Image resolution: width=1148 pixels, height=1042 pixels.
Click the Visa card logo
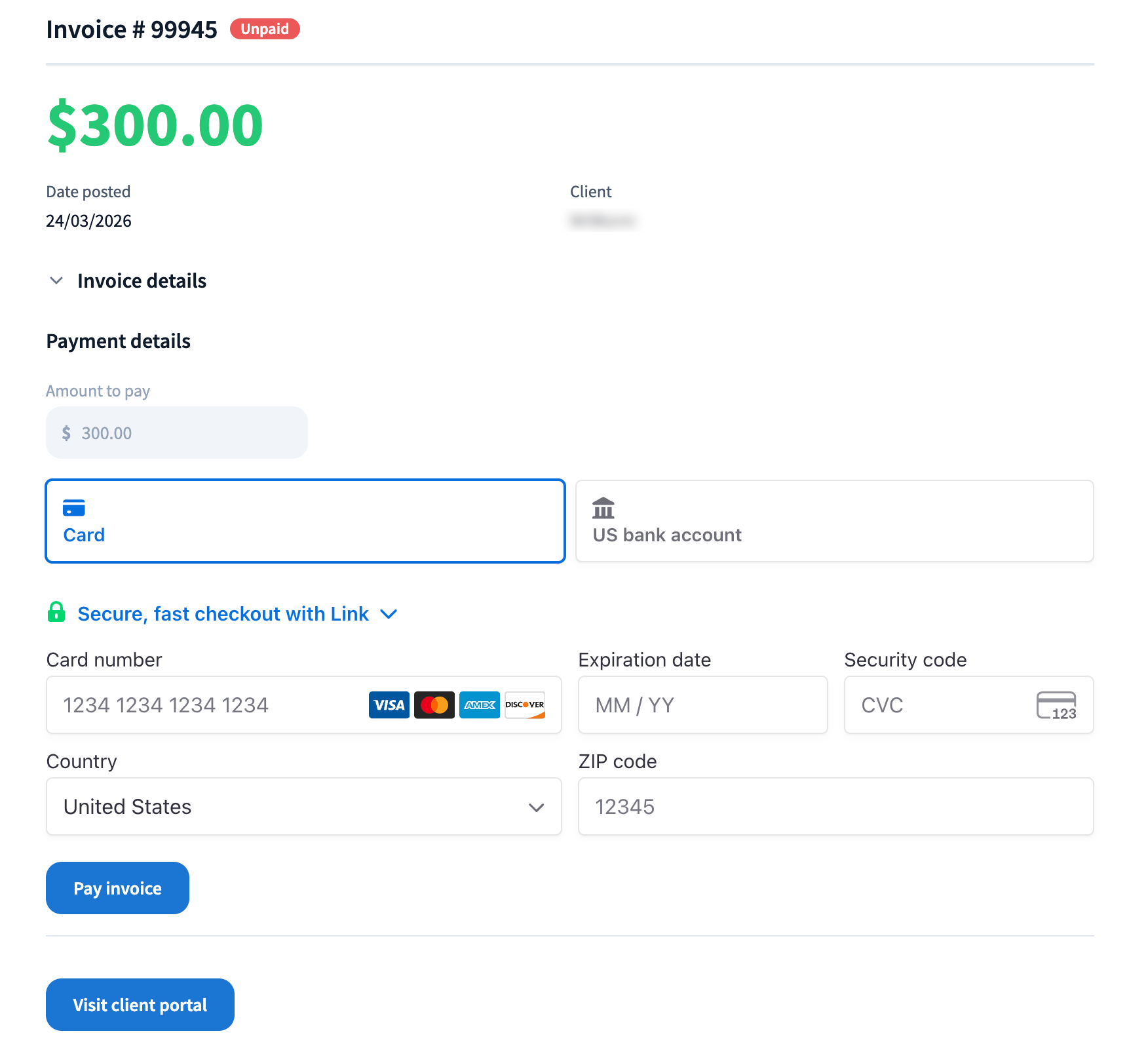coord(389,705)
